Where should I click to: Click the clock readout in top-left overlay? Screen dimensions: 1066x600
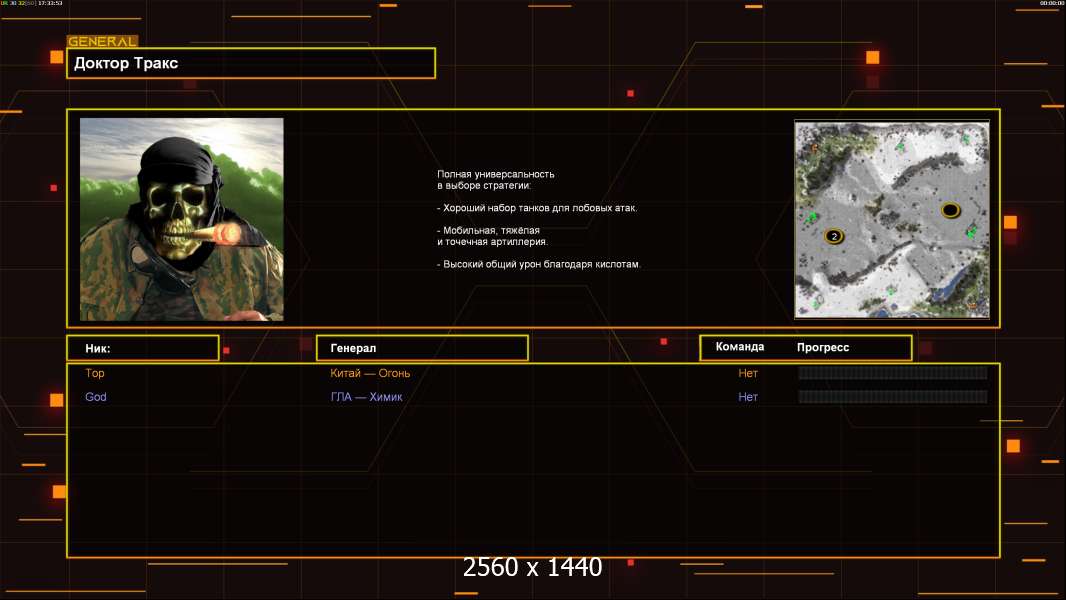[50, 4]
